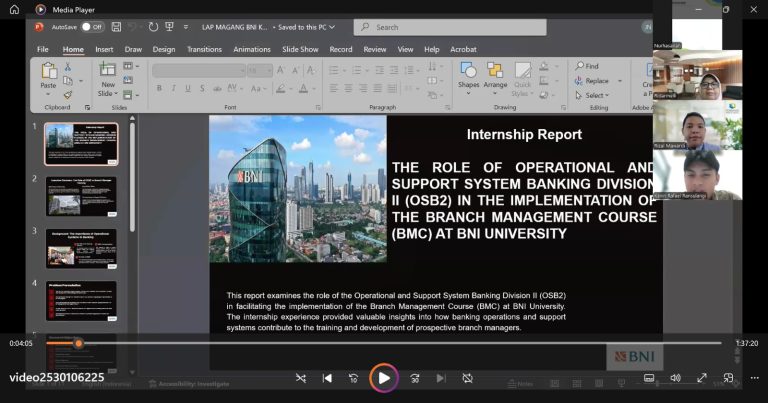
Task: Click the Redo icon
Action: (153, 27)
